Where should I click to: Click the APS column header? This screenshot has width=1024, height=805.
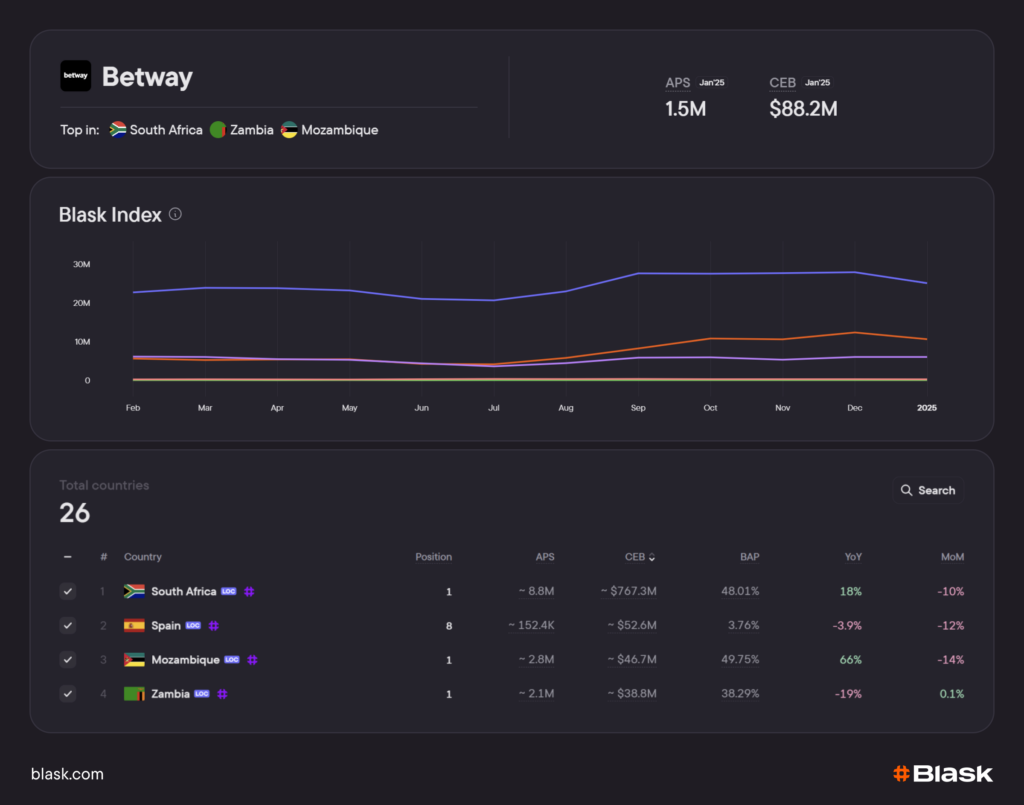point(544,557)
